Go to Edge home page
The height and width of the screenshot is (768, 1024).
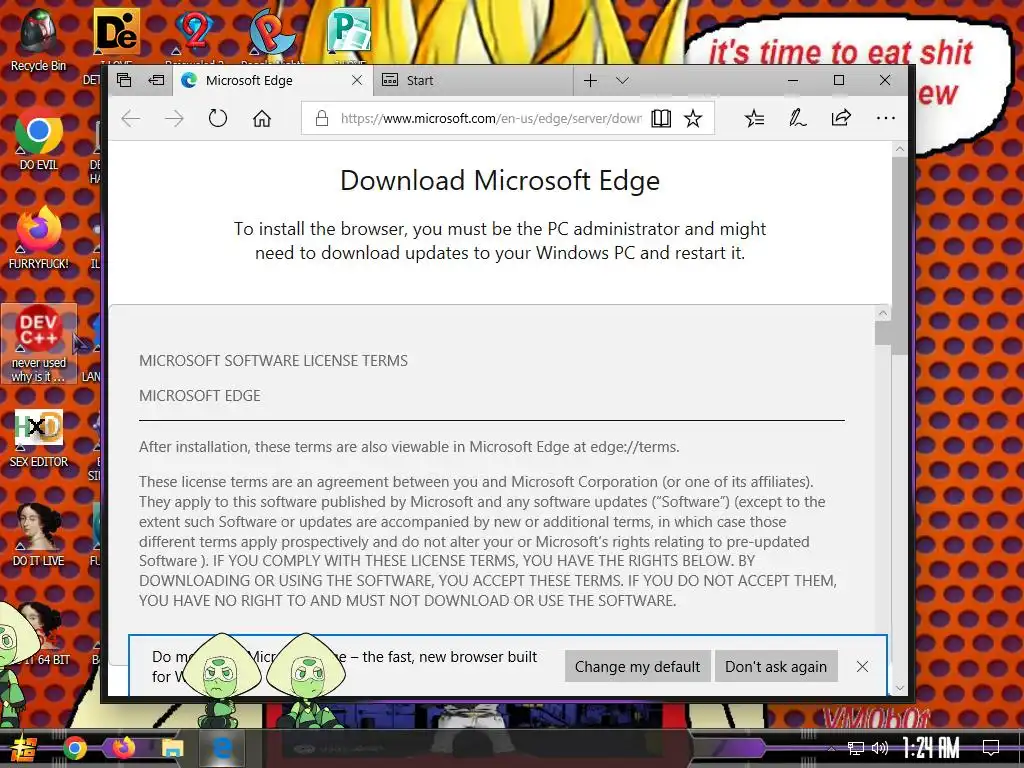[x=262, y=118]
